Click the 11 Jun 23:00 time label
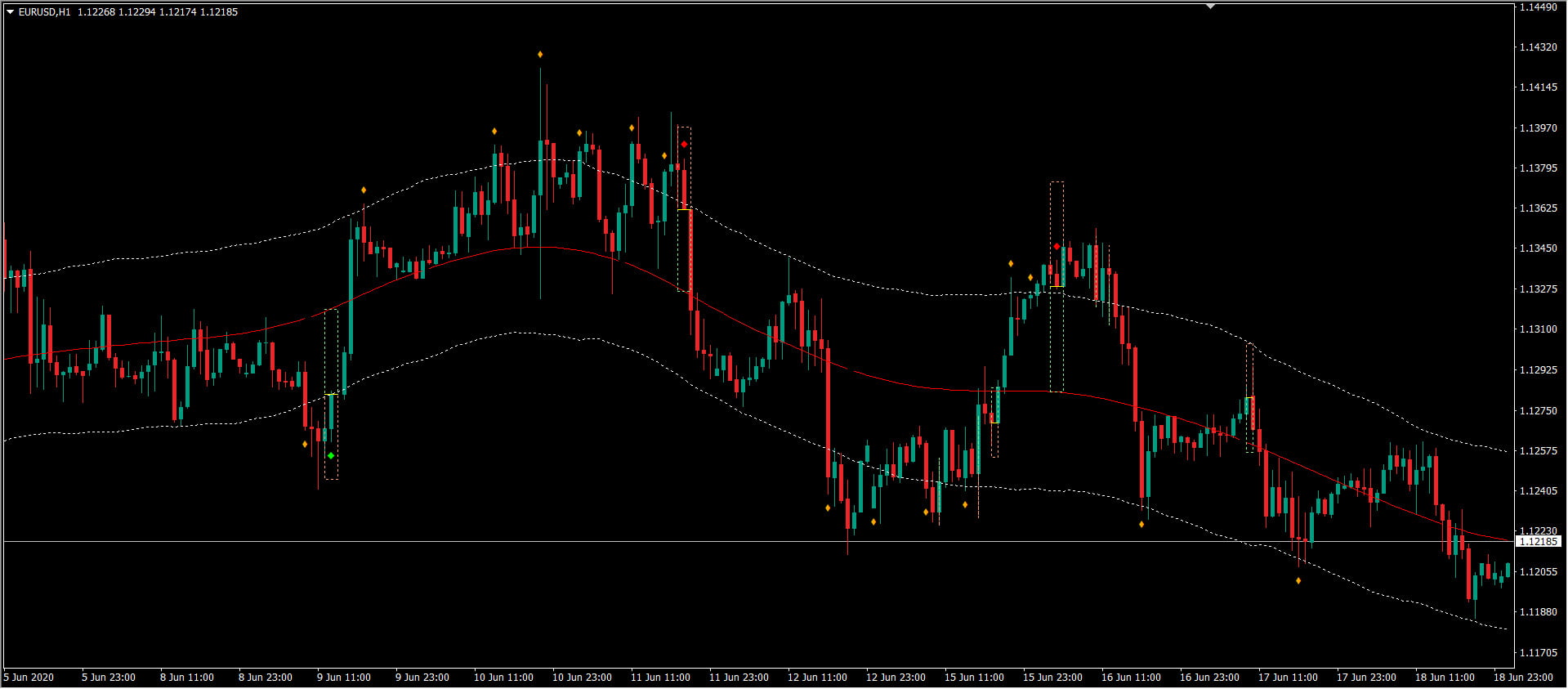Screen dimensions: 1568x689 (x=739, y=678)
